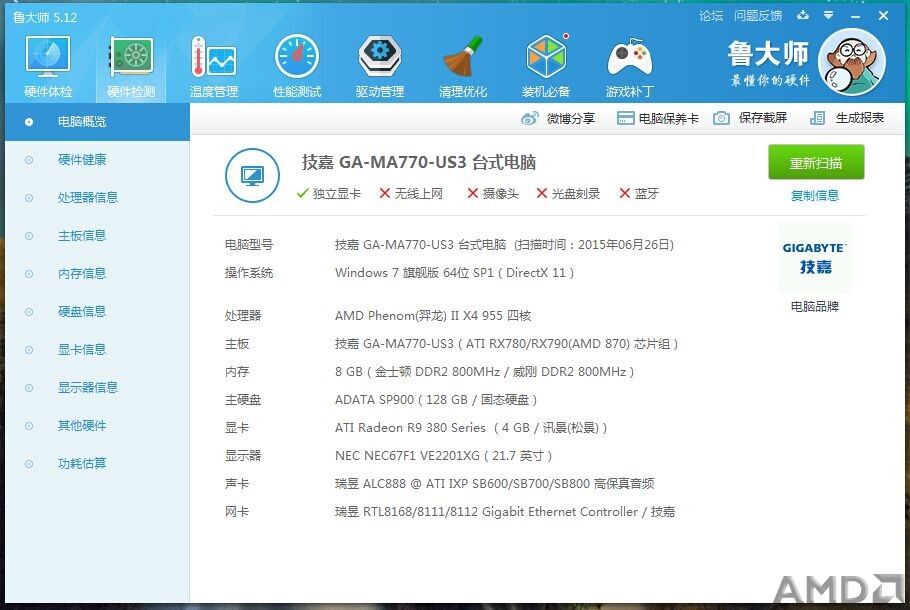The height and width of the screenshot is (610, 910).
Task: Minimize the 鲁大师 window
Action: tap(855, 16)
